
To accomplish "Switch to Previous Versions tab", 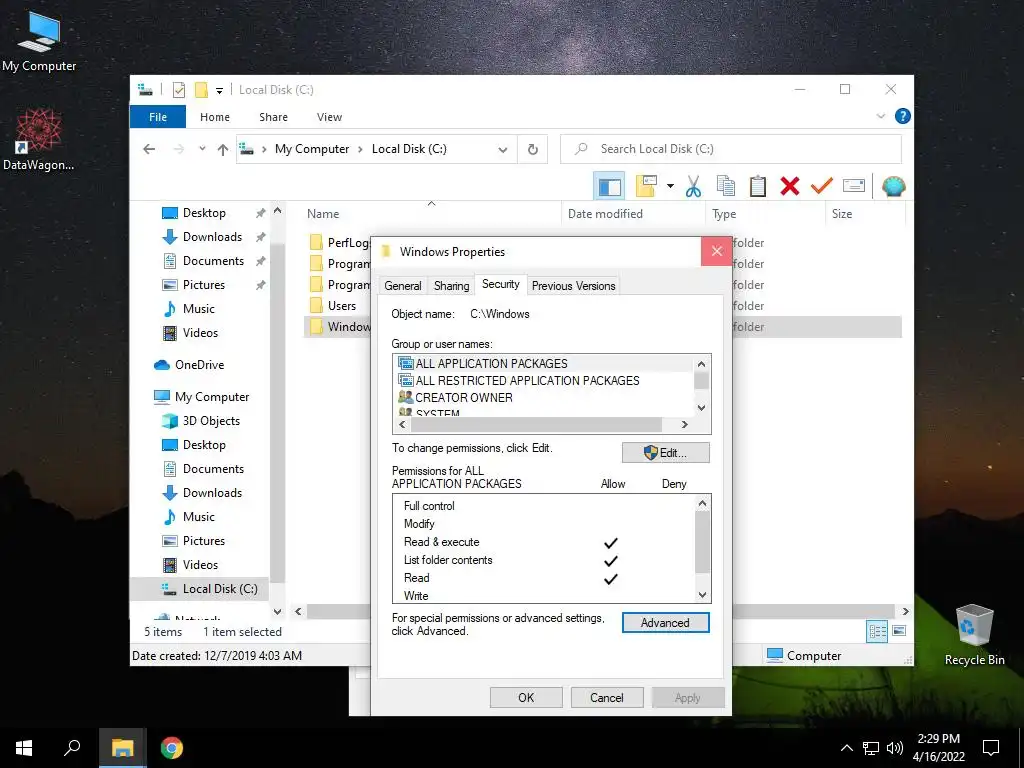I will point(573,285).
